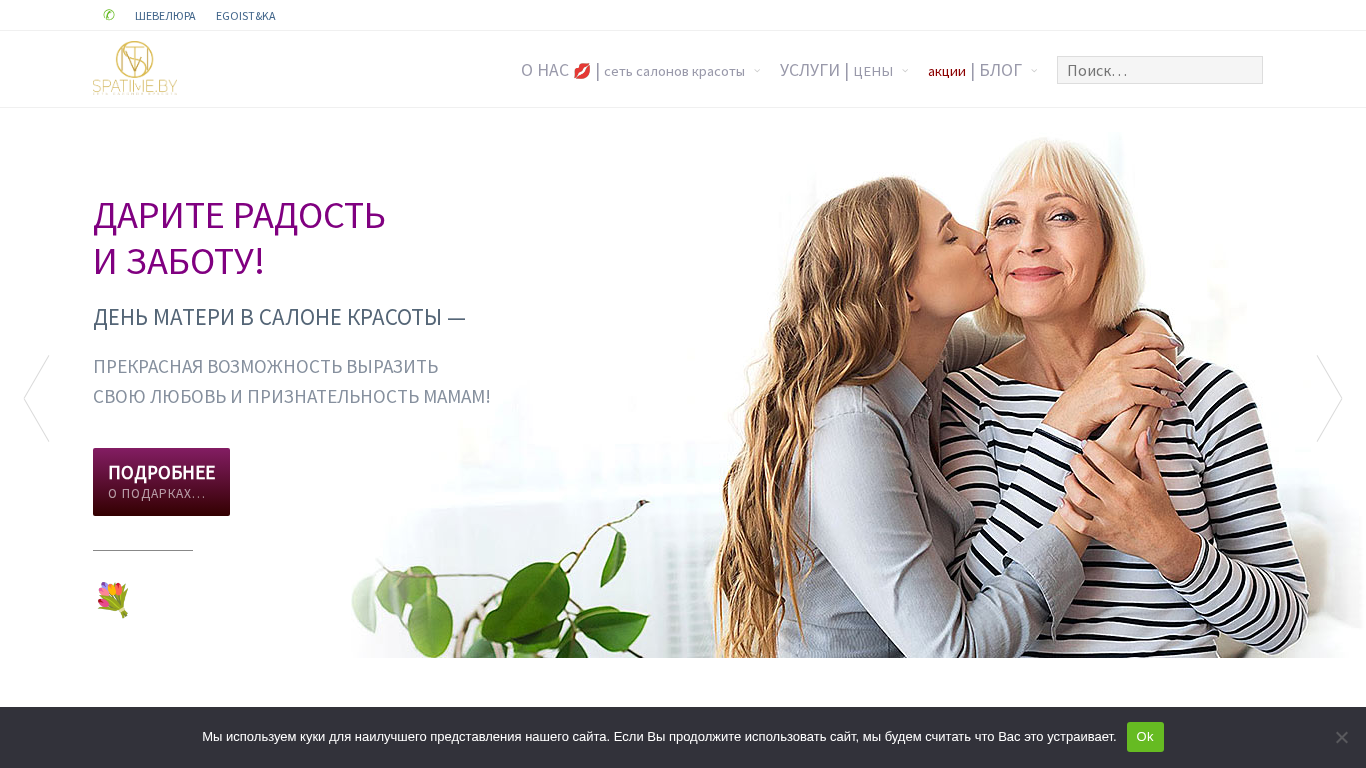Accept cookies with the Ok button
The image size is (1366, 768).
pos(1145,737)
